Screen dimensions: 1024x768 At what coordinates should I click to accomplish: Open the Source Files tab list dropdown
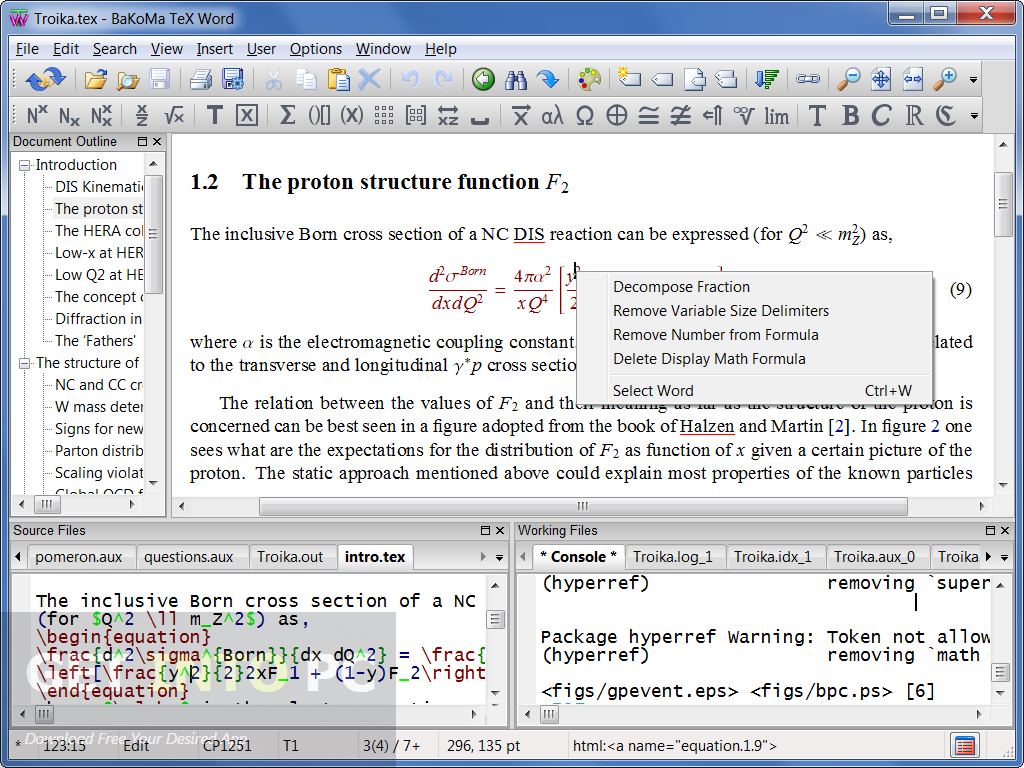500,557
